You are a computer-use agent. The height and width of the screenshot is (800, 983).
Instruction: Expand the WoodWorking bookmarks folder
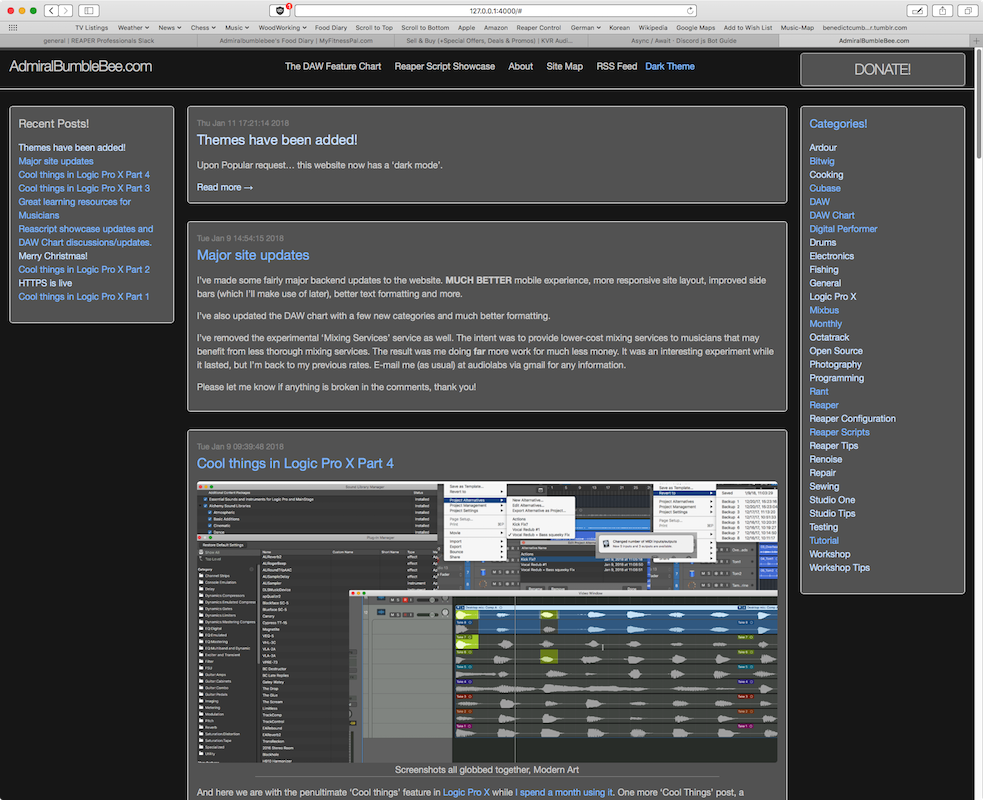coord(279,27)
